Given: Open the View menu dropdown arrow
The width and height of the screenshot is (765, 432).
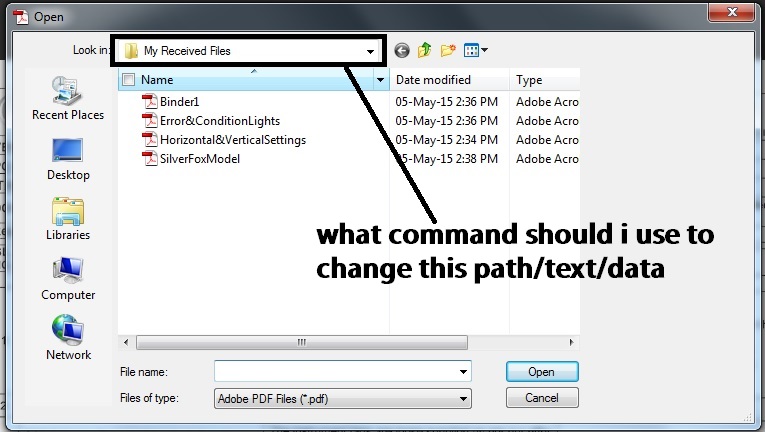Looking at the screenshot, I should click(484, 50).
